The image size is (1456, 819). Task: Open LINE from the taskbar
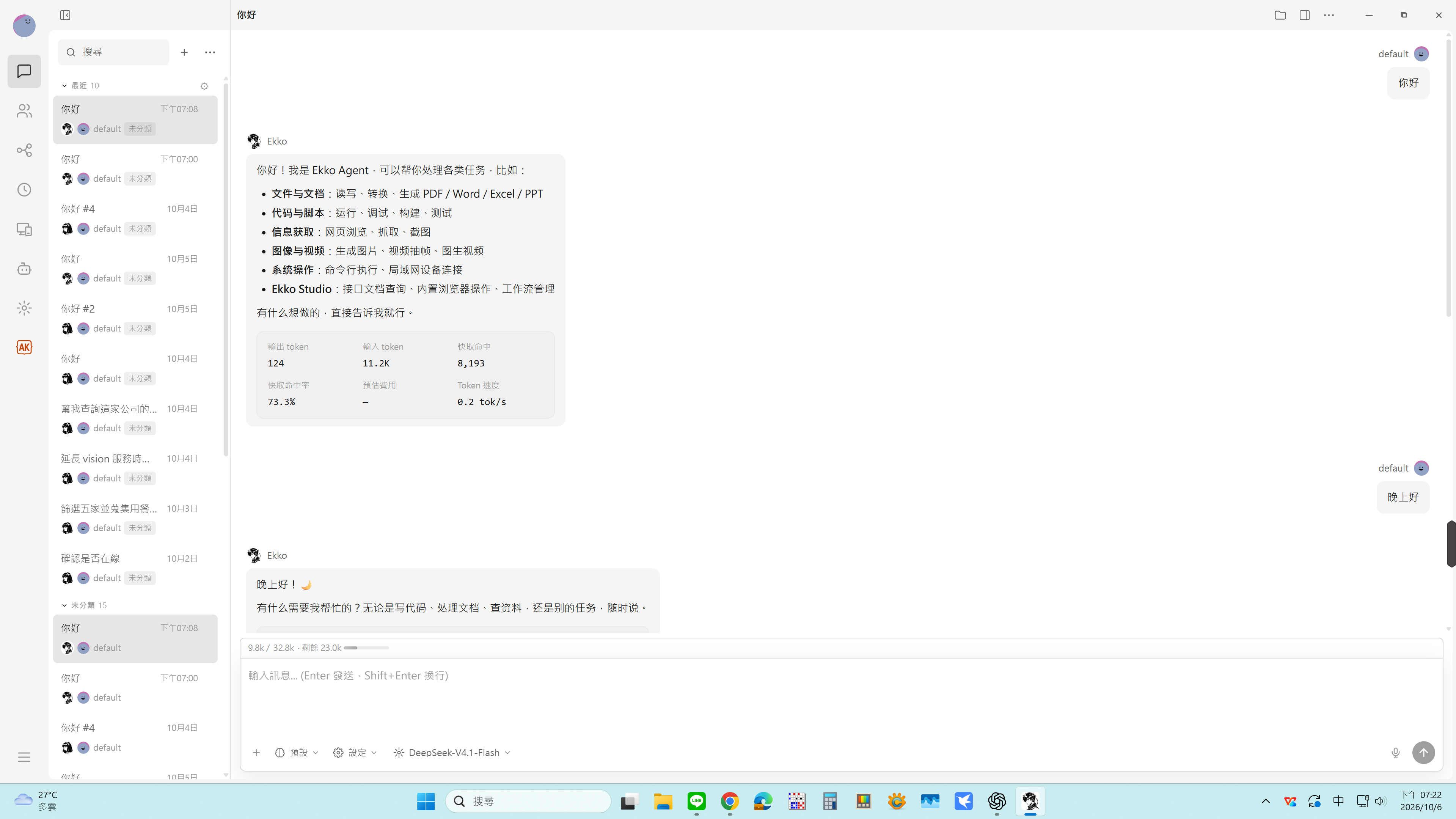tap(696, 802)
